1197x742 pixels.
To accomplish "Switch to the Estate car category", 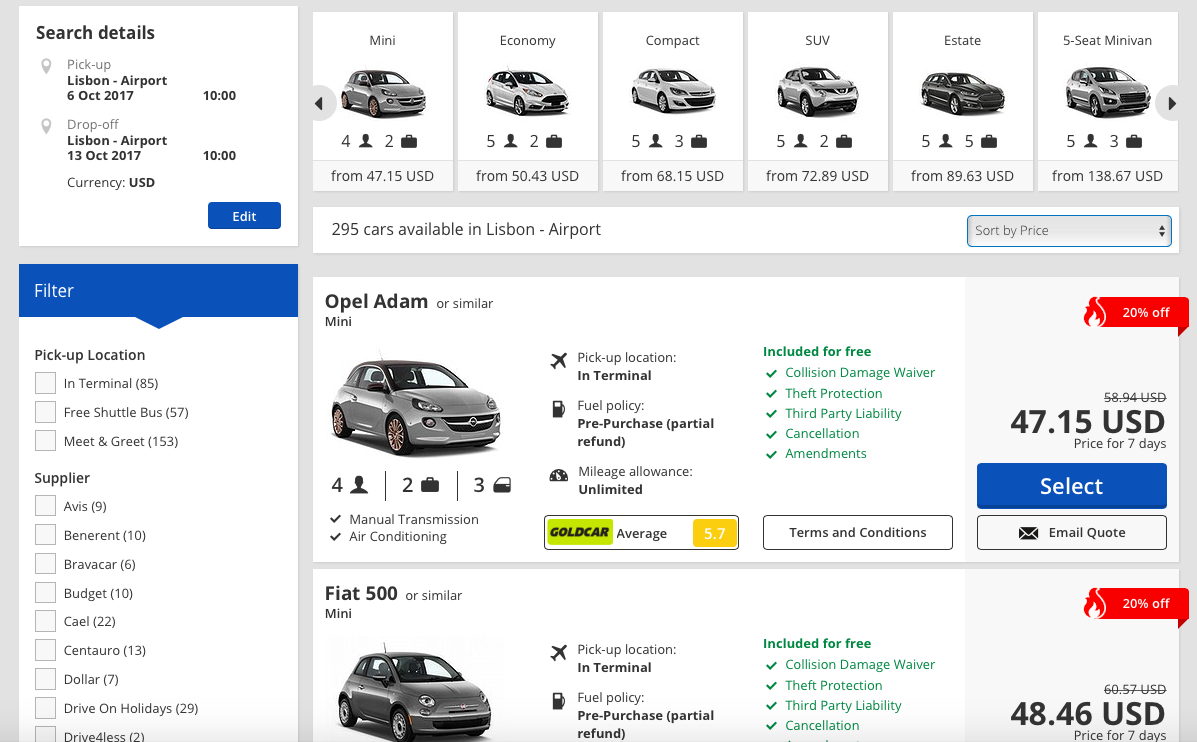I will coord(963,101).
